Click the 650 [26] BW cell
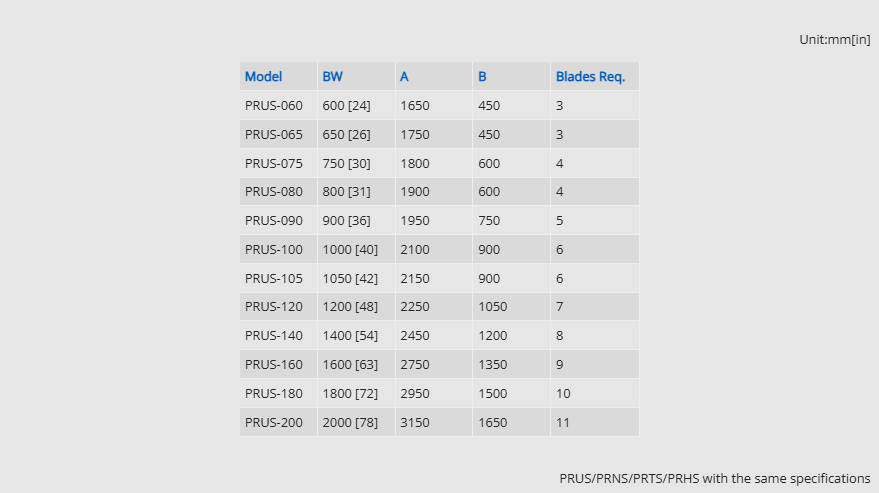The width and height of the screenshot is (879, 493). click(x=346, y=134)
